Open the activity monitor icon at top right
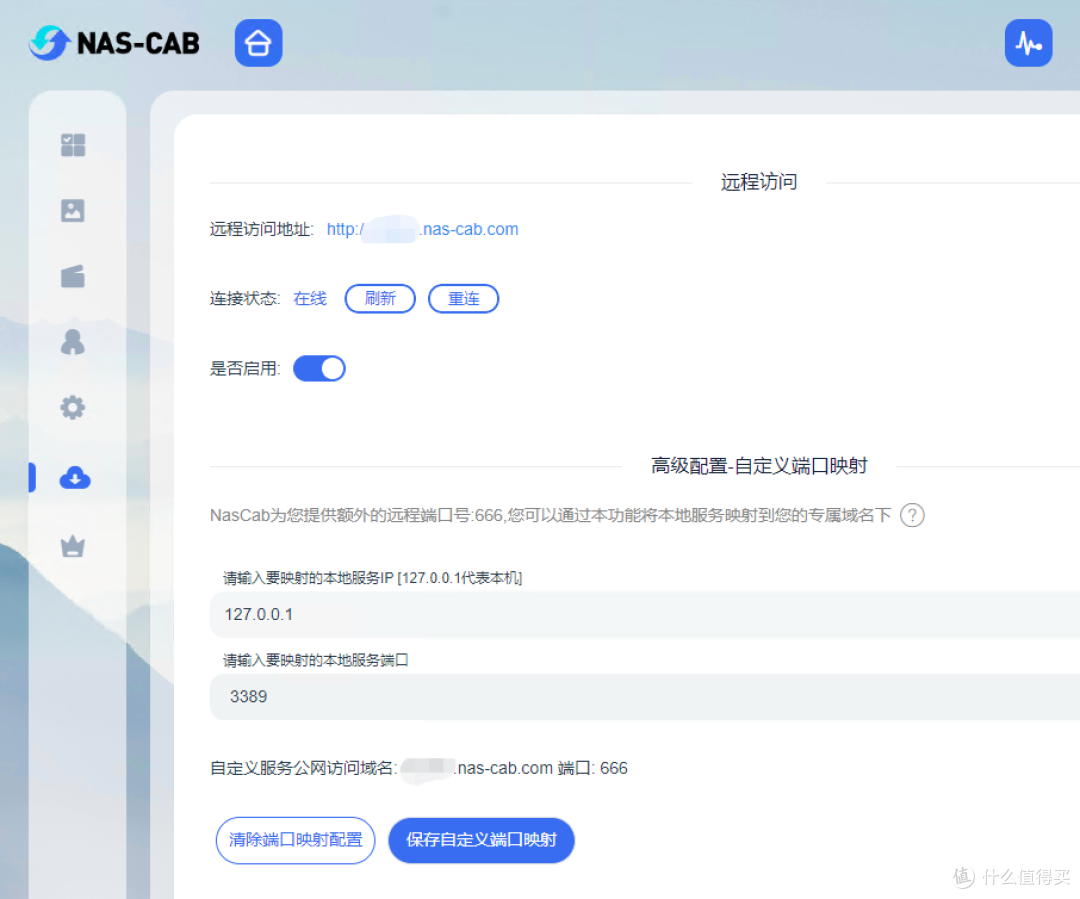The image size is (1080, 899). pyautogui.click(x=1029, y=43)
